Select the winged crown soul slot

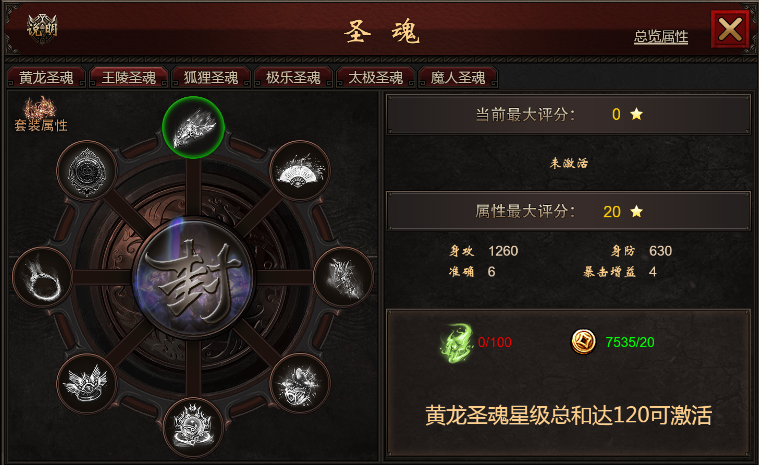(87, 383)
